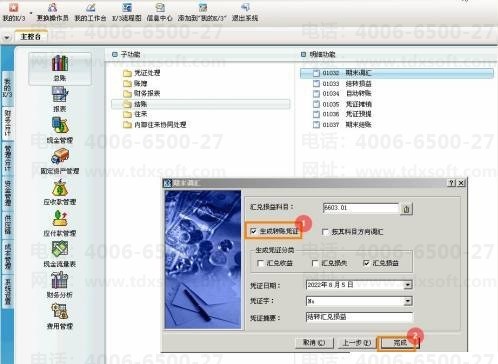
Task: Open the 现金管理 module icon
Action: point(60,130)
